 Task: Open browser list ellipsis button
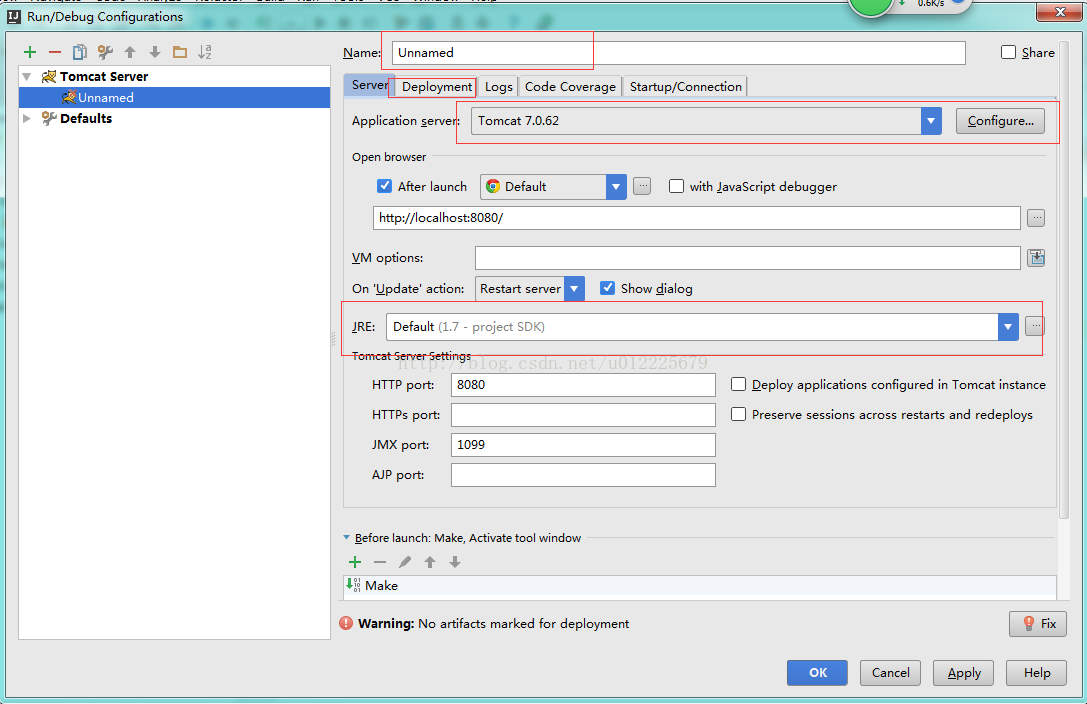click(x=642, y=186)
